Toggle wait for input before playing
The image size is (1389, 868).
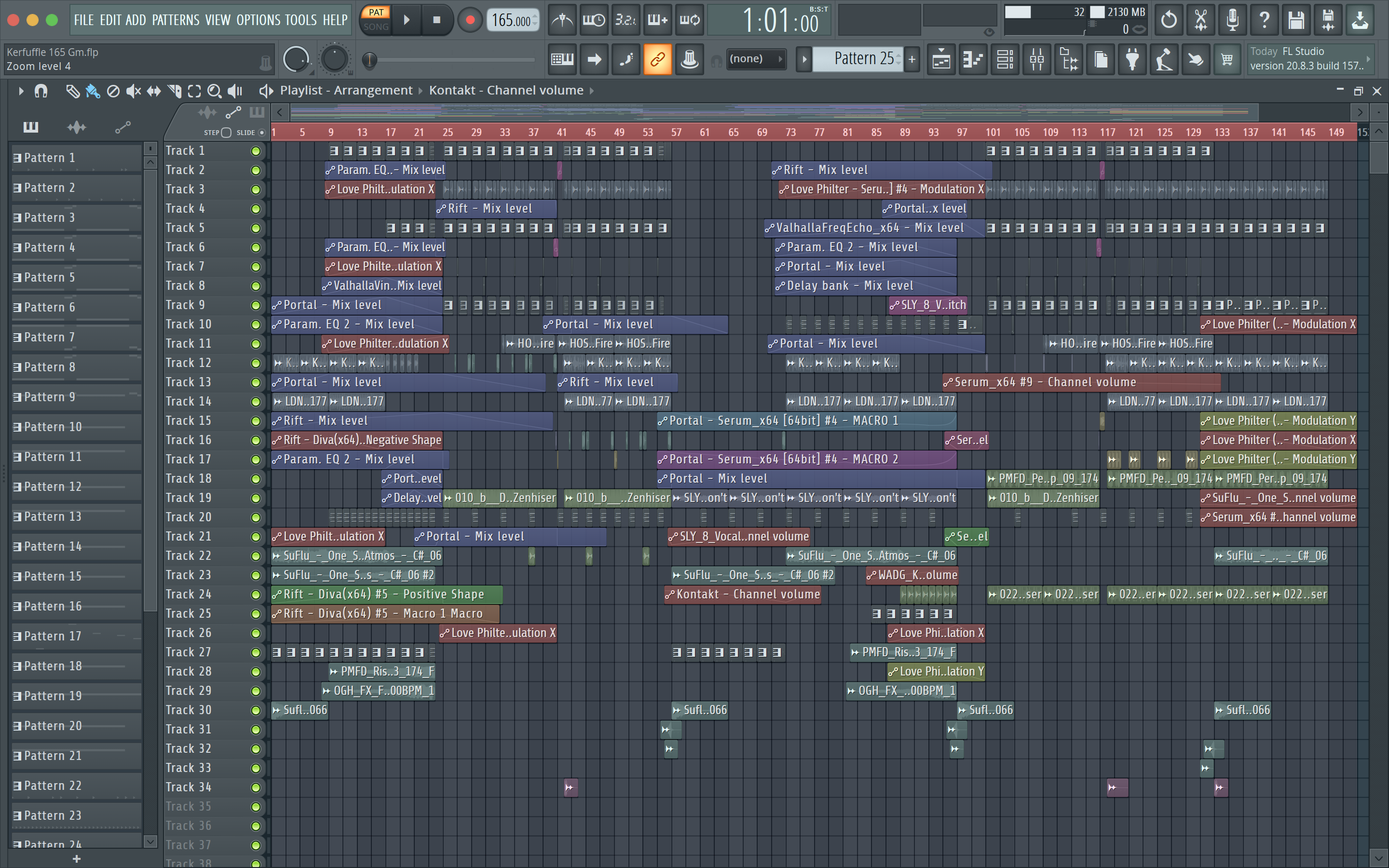click(x=594, y=20)
